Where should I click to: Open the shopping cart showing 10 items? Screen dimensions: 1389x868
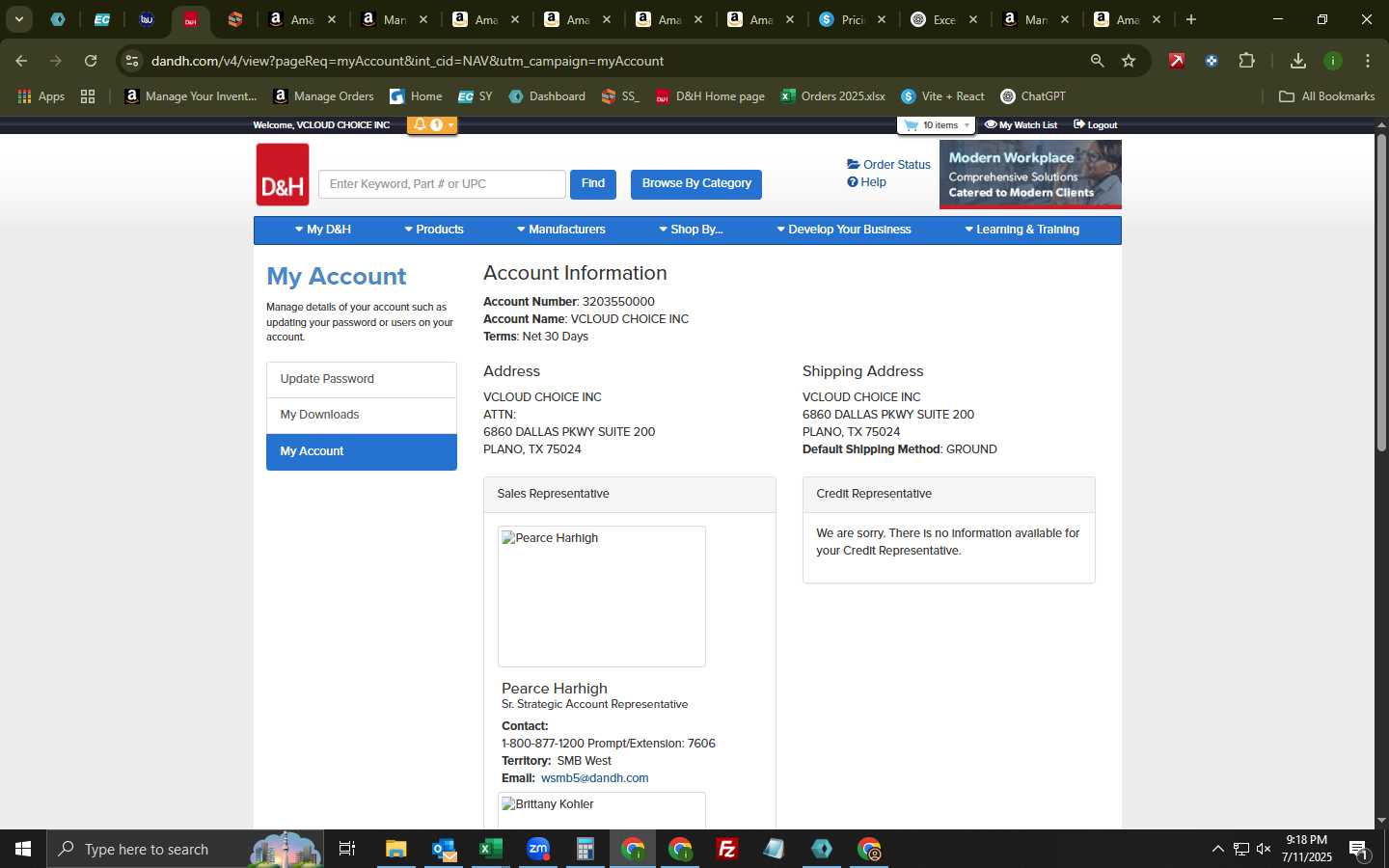[936, 124]
